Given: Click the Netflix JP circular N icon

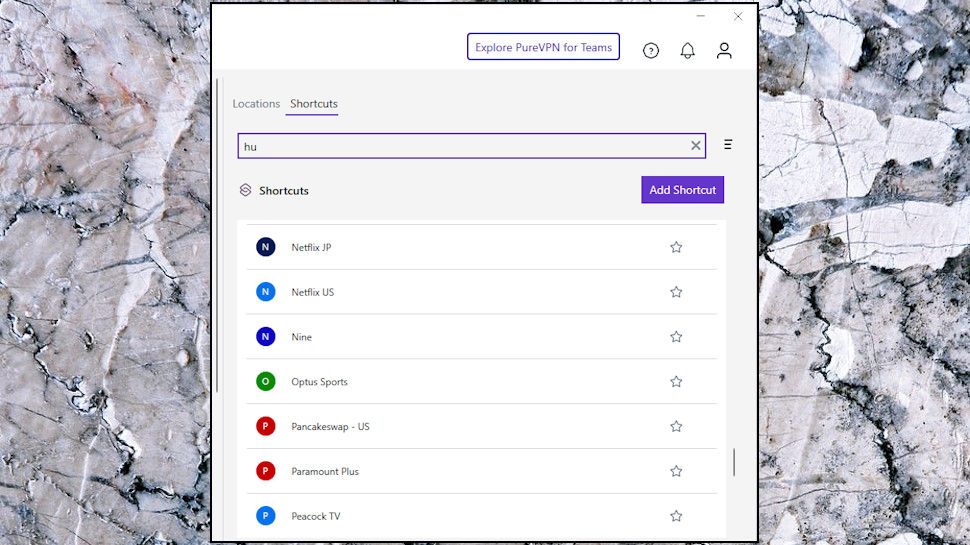Looking at the screenshot, I should 265,247.
